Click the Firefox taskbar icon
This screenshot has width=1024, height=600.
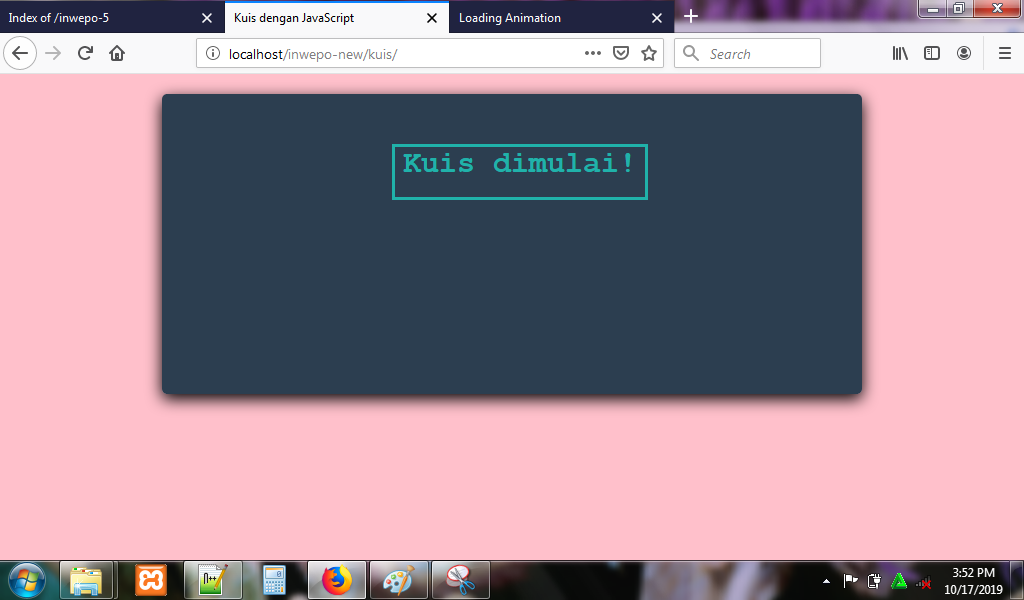coord(337,580)
